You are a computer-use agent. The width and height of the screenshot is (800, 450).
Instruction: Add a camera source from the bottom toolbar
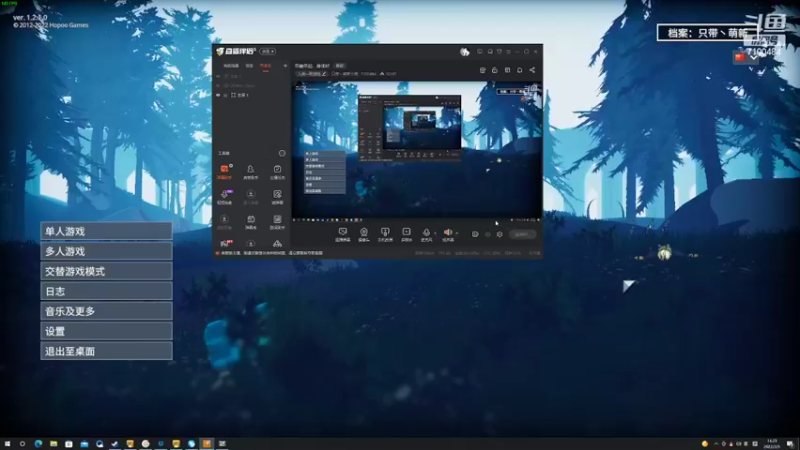(x=364, y=234)
